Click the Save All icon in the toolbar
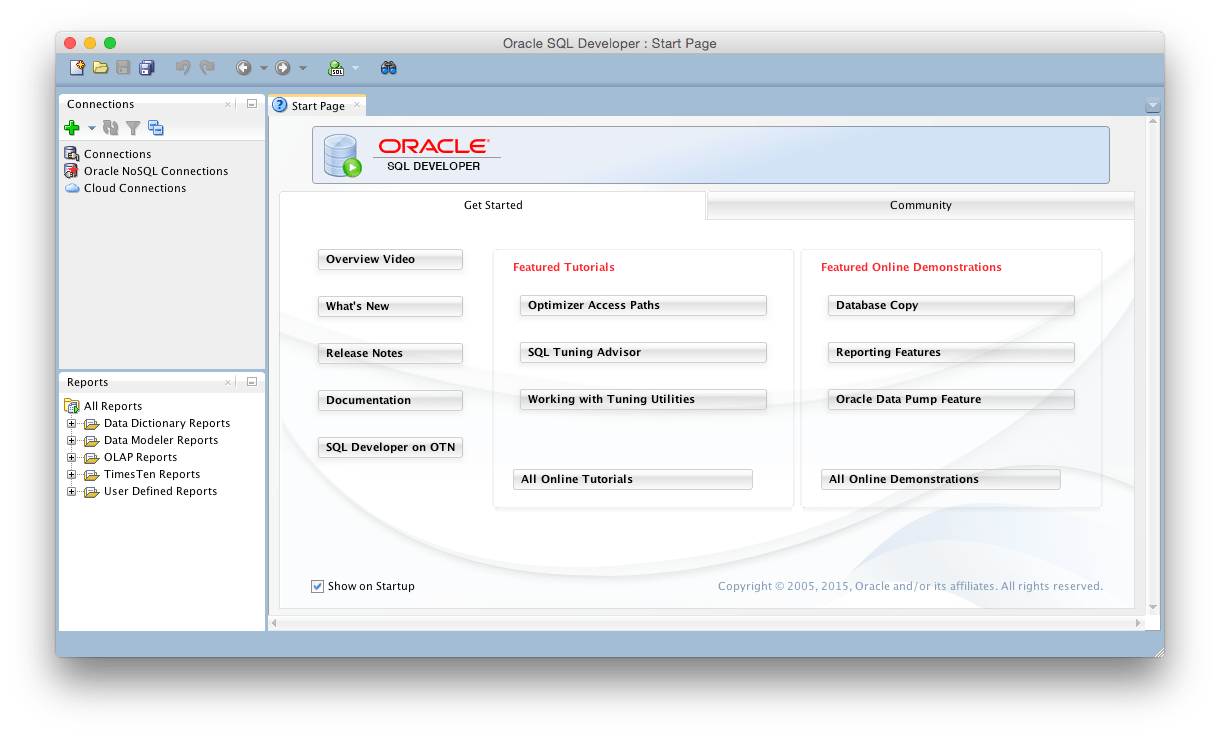The width and height of the screenshot is (1220, 737). click(146, 67)
